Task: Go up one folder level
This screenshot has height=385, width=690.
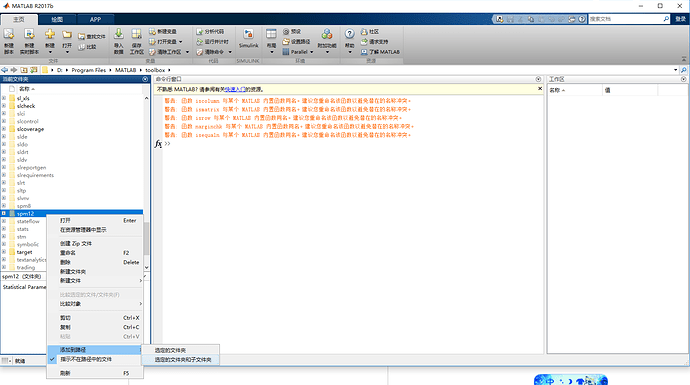Action: coord(24,70)
